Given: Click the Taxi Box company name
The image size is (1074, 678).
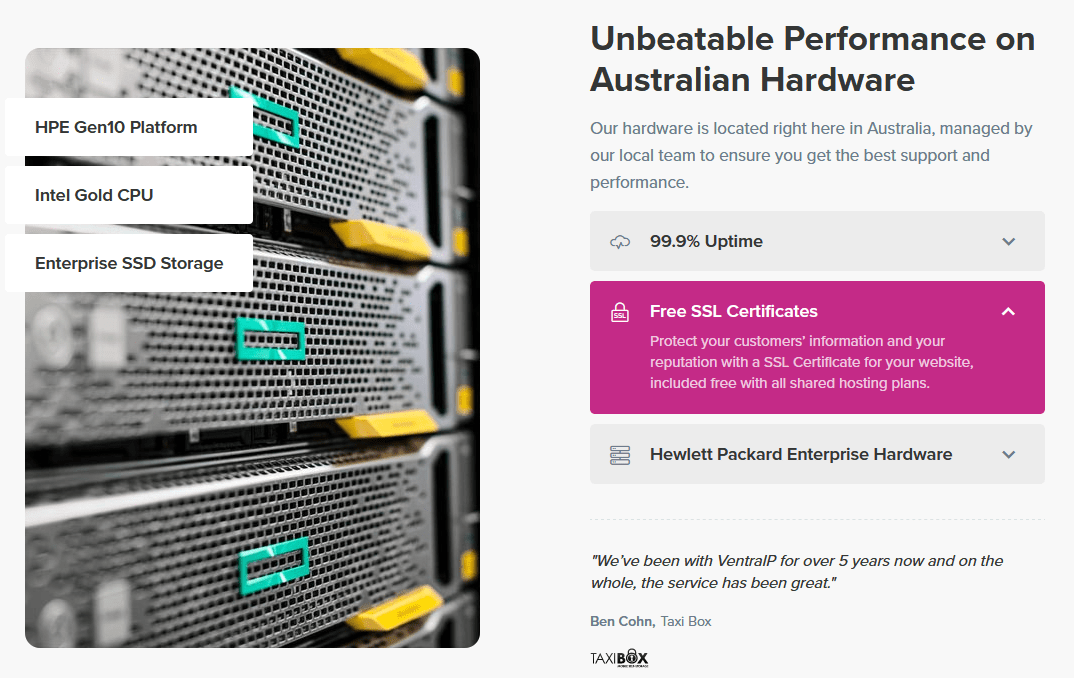Looking at the screenshot, I should [x=686, y=621].
